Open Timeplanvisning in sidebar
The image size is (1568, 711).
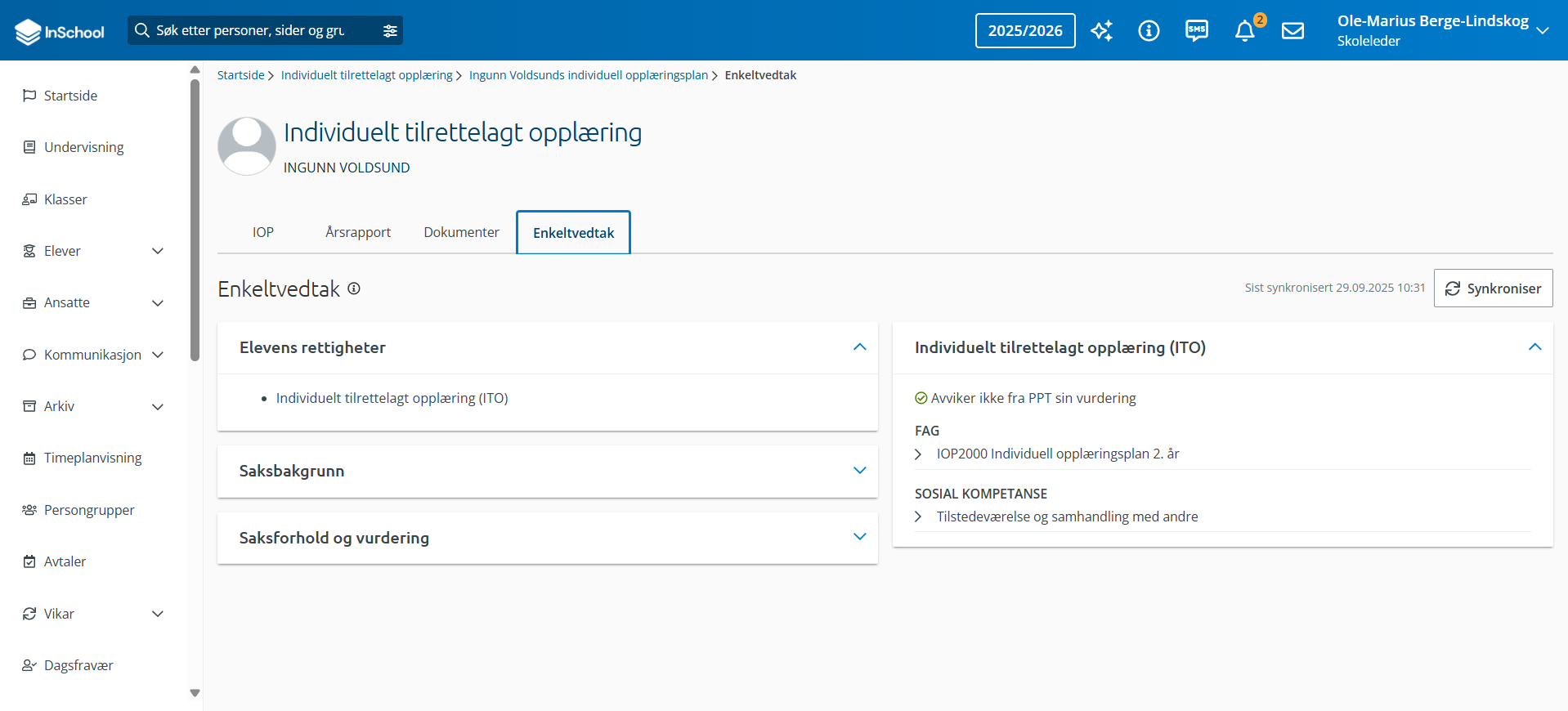[93, 458]
